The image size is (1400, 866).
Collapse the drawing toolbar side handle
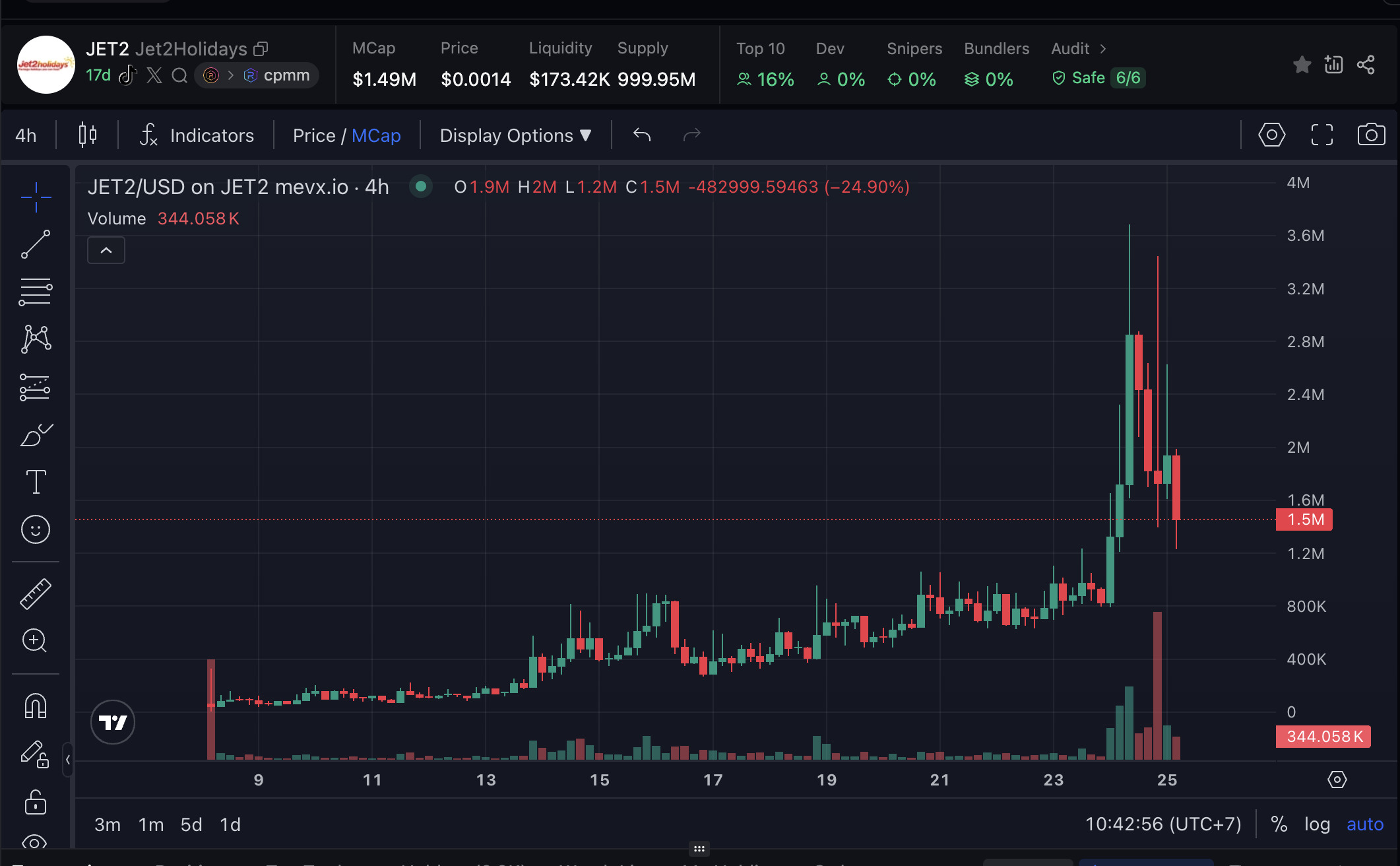click(x=68, y=760)
